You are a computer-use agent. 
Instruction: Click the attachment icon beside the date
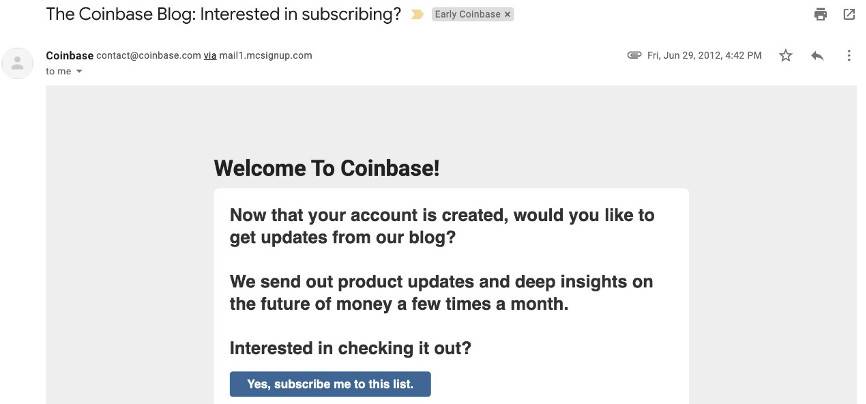(x=634, y=56)
